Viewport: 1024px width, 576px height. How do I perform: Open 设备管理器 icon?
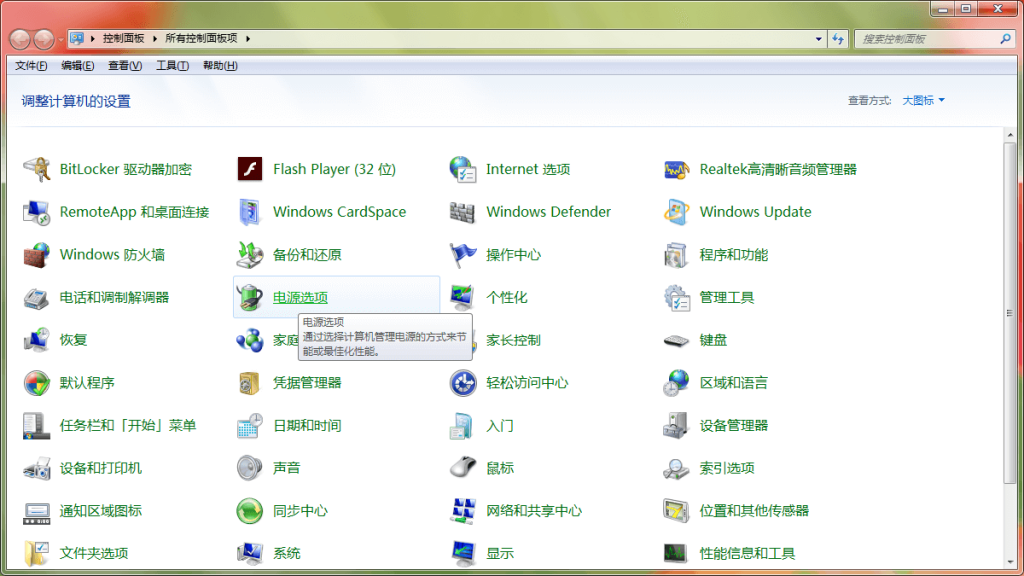[676, 426]
